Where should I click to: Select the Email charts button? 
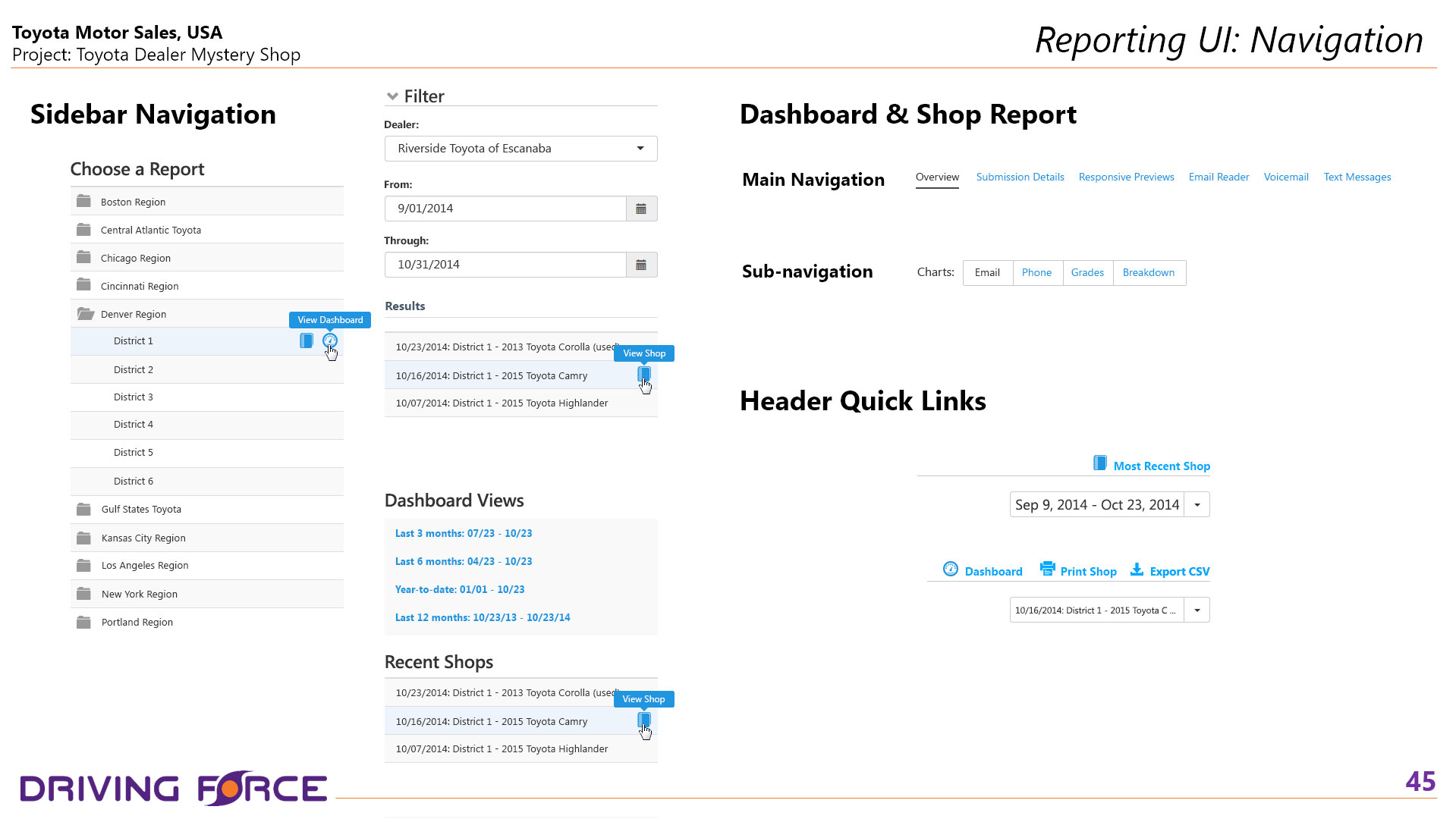988,273
